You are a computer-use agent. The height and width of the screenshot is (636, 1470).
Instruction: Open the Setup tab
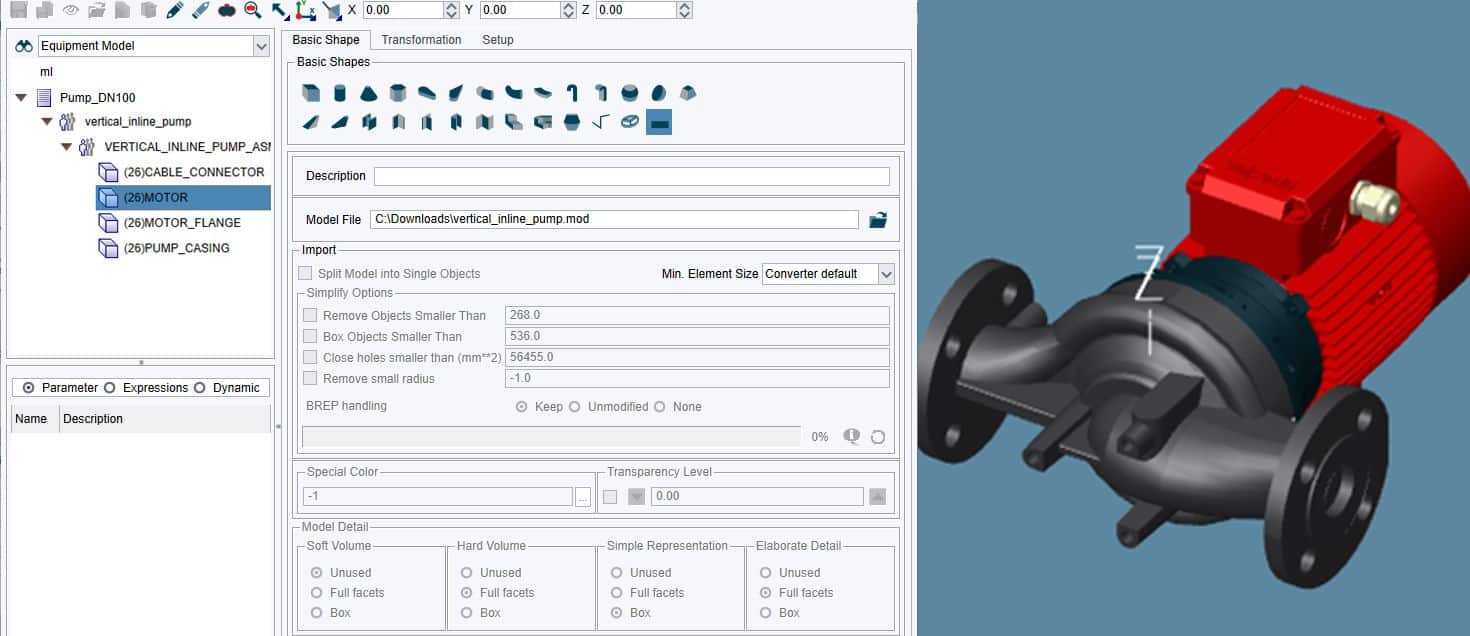(497, 40)
